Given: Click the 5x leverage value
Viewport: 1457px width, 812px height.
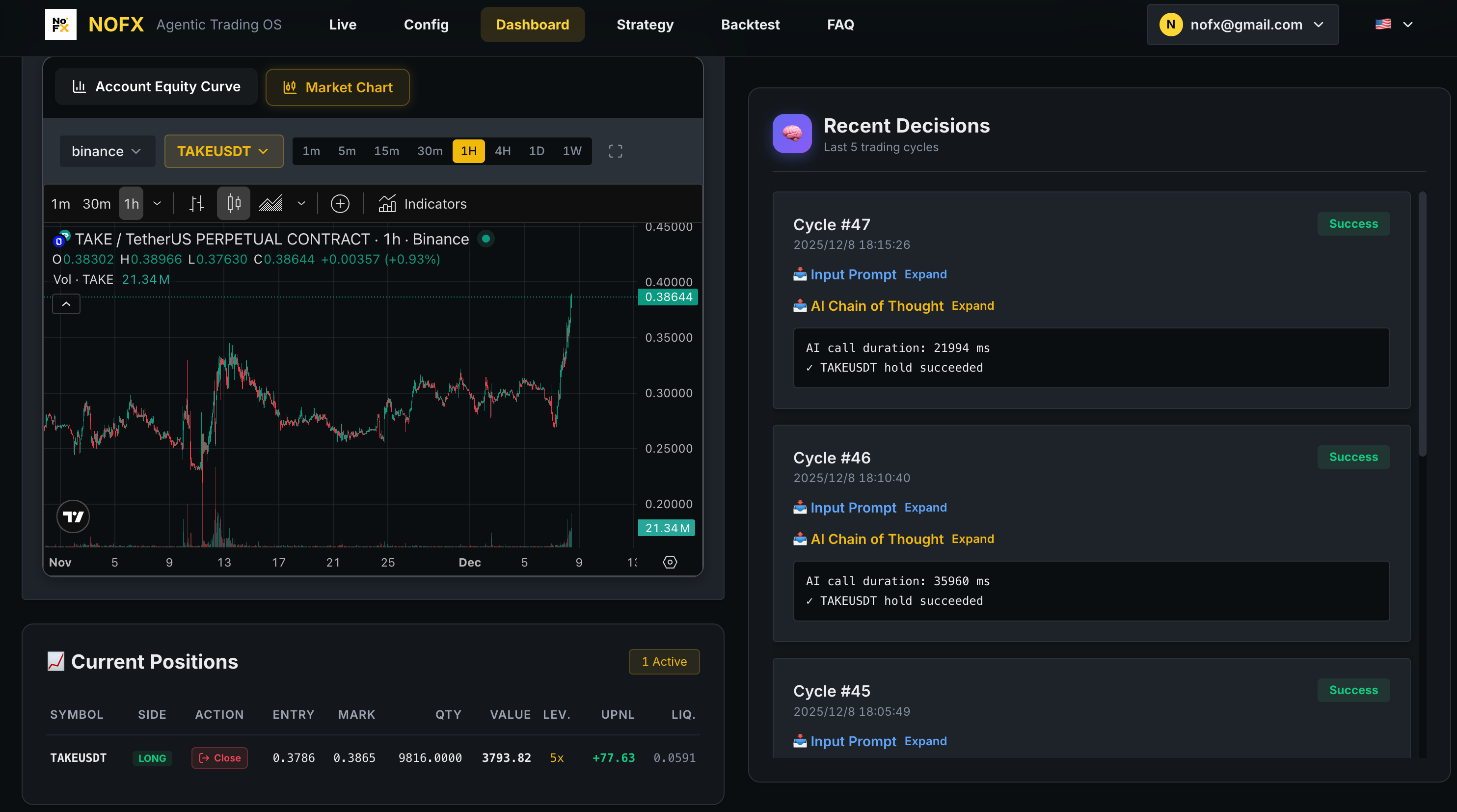Looking at the screenshot, I should (x=557, y=758).
